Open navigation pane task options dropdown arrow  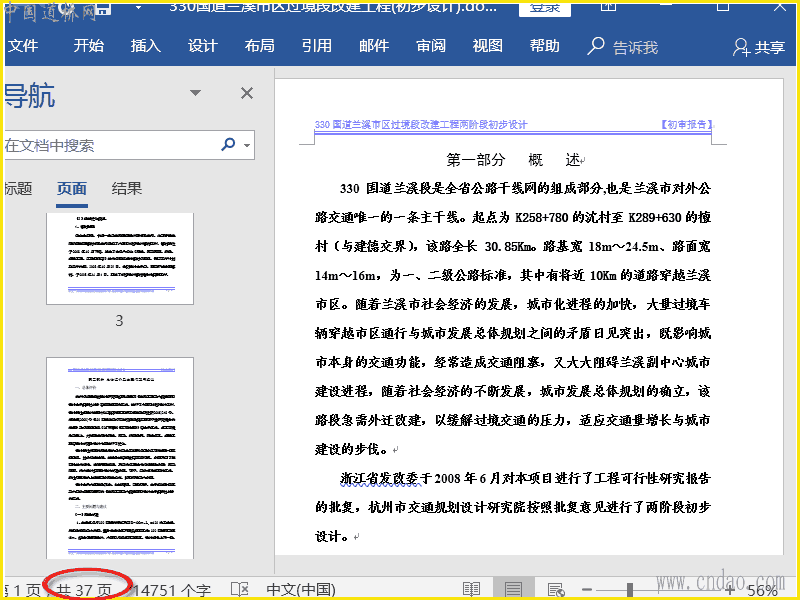(x=196, y=93)
